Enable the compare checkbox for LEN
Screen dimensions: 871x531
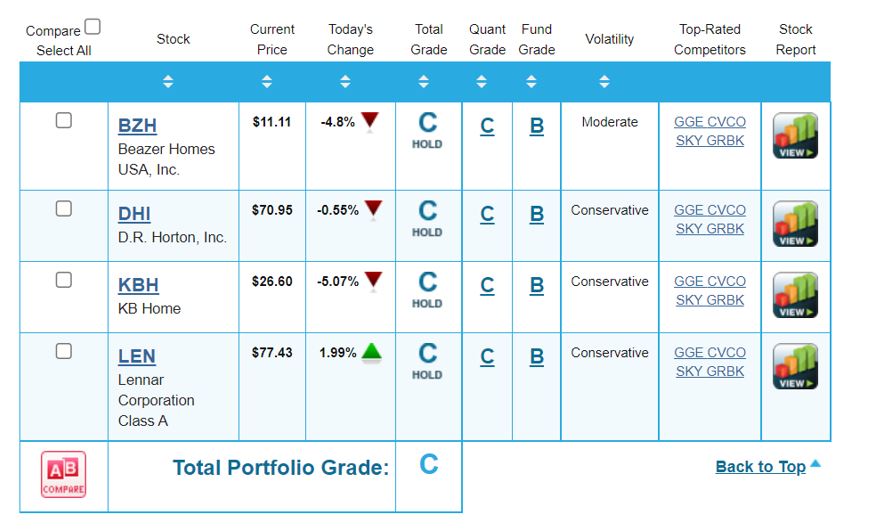(63, 351)
